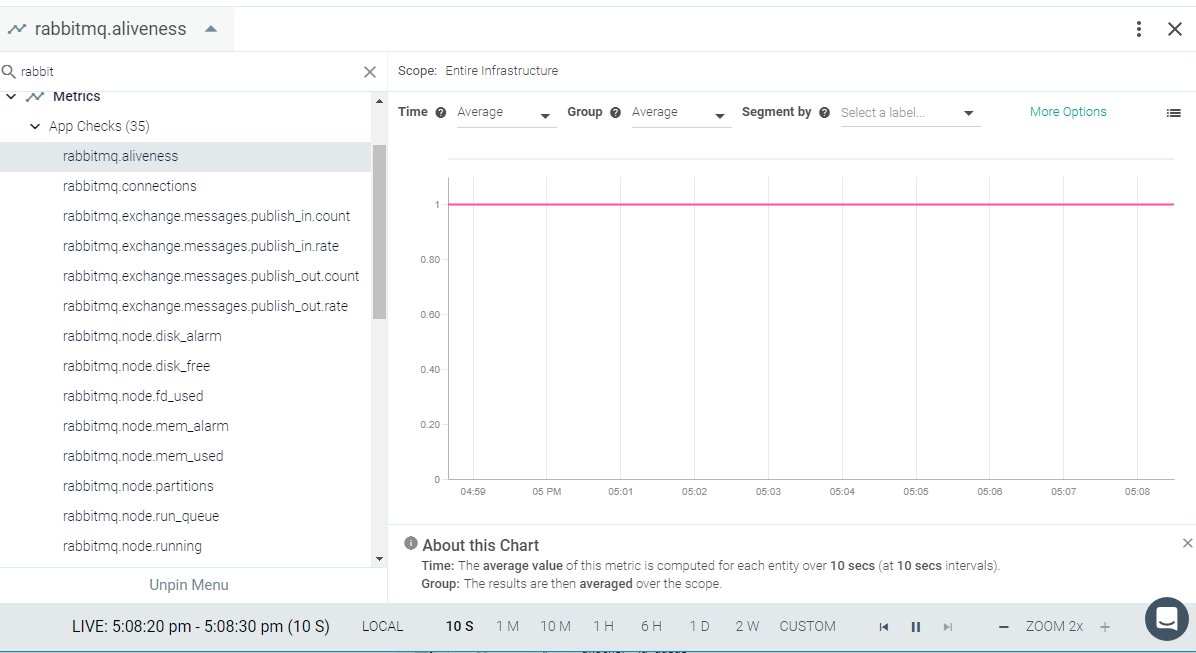Viewport: 1196px width, 653px height.
Task: Choose the CUSTOM time range
Action: (808, 626)
